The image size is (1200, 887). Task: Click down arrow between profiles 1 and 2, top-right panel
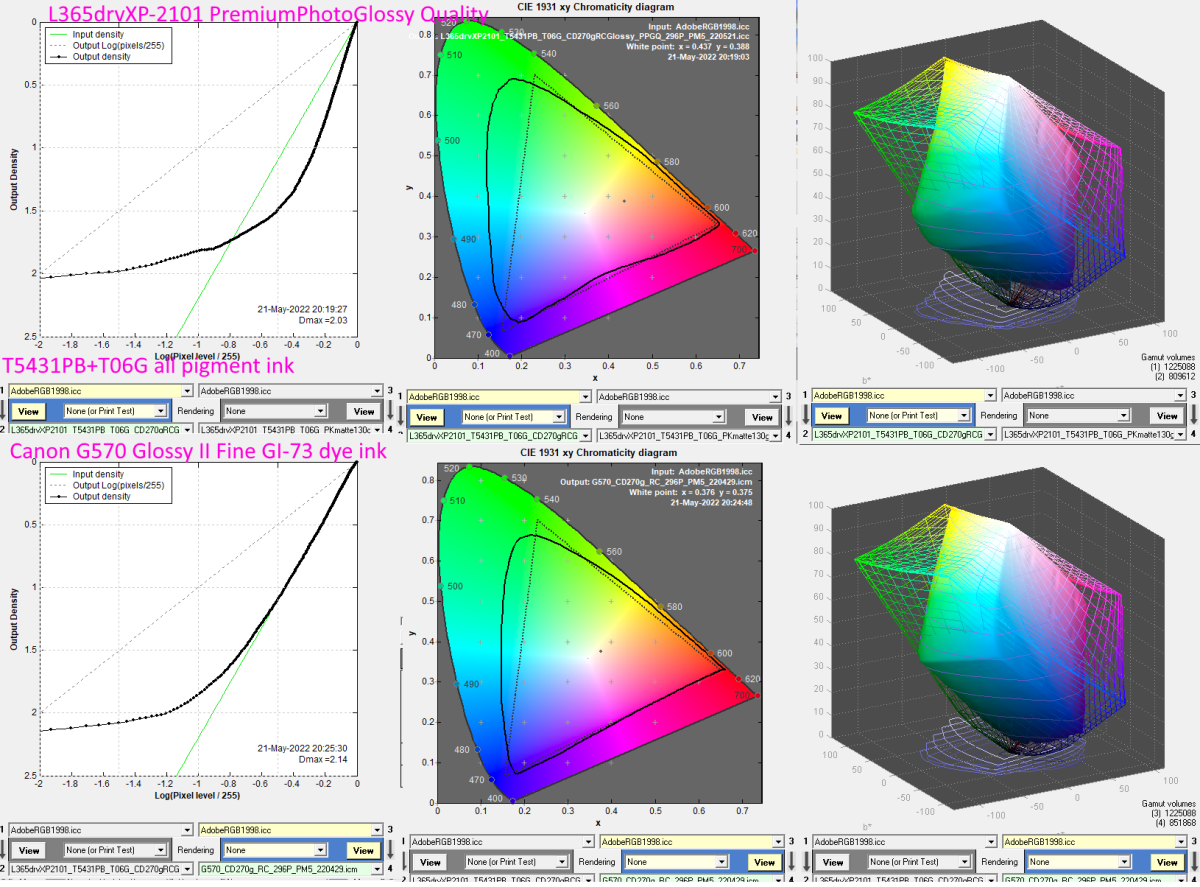click(806, 415)
